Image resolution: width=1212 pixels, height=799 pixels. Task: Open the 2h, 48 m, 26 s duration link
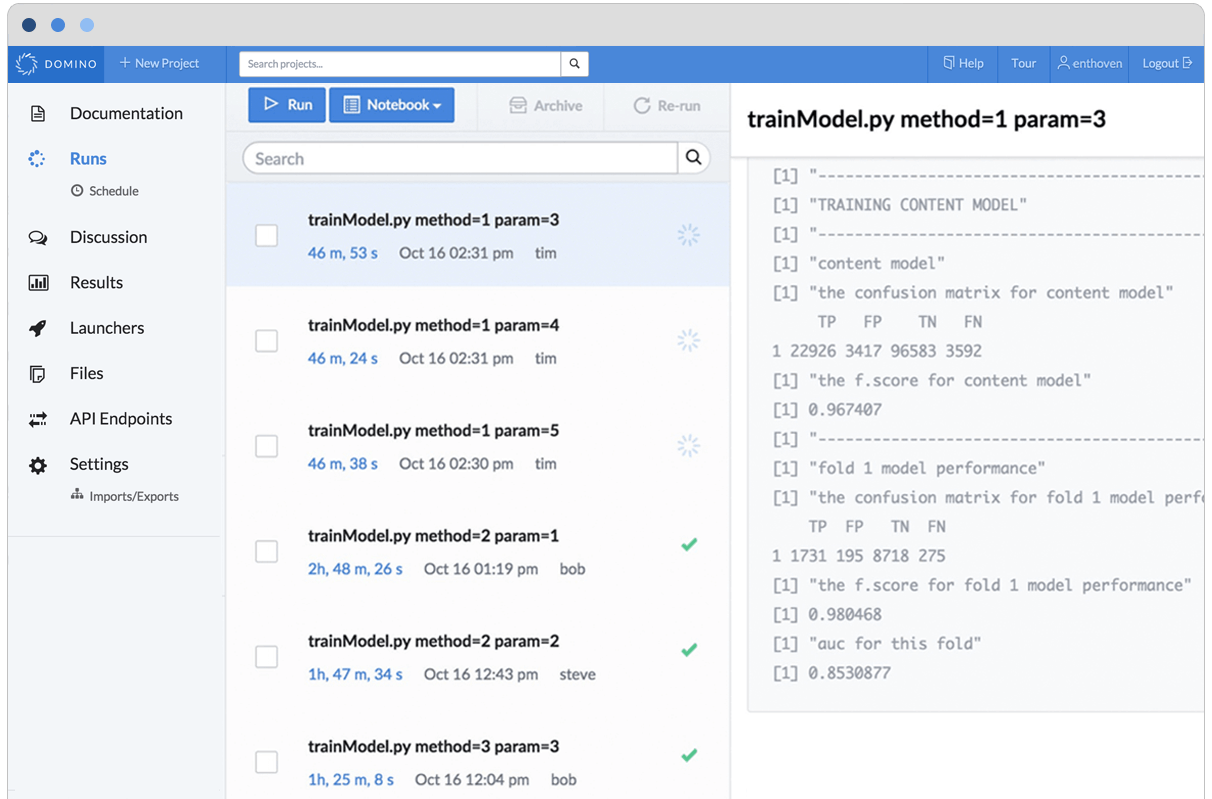[355, 569]
